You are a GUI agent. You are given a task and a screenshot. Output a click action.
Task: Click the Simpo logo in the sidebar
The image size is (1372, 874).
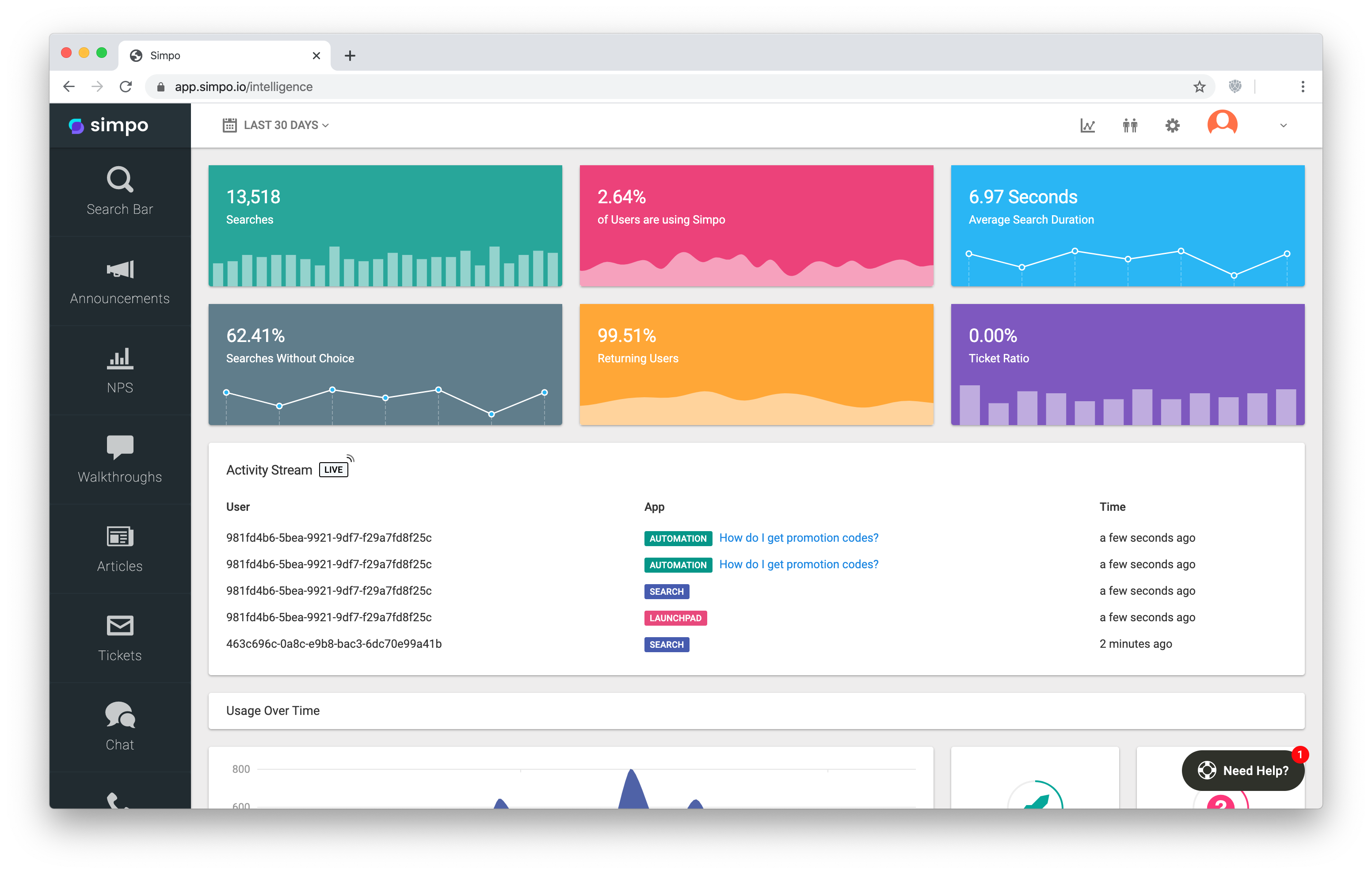pos(109,125)
